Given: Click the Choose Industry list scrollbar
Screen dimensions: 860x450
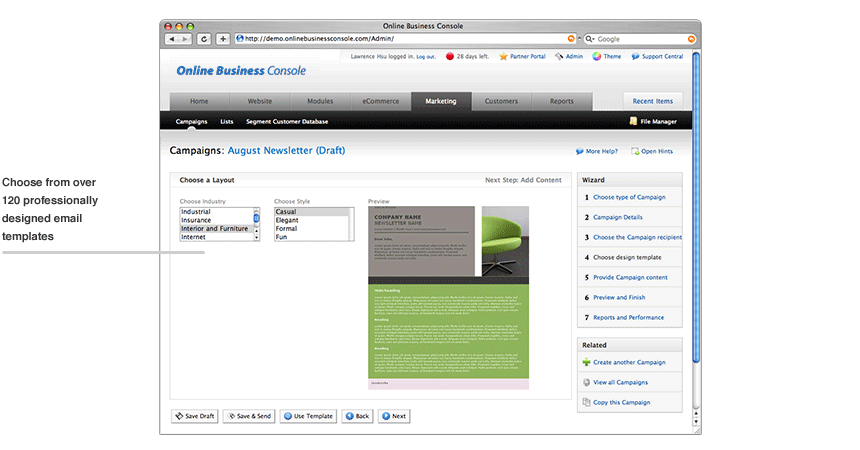Looking at the screenshot, I should [x=256, y=224].
